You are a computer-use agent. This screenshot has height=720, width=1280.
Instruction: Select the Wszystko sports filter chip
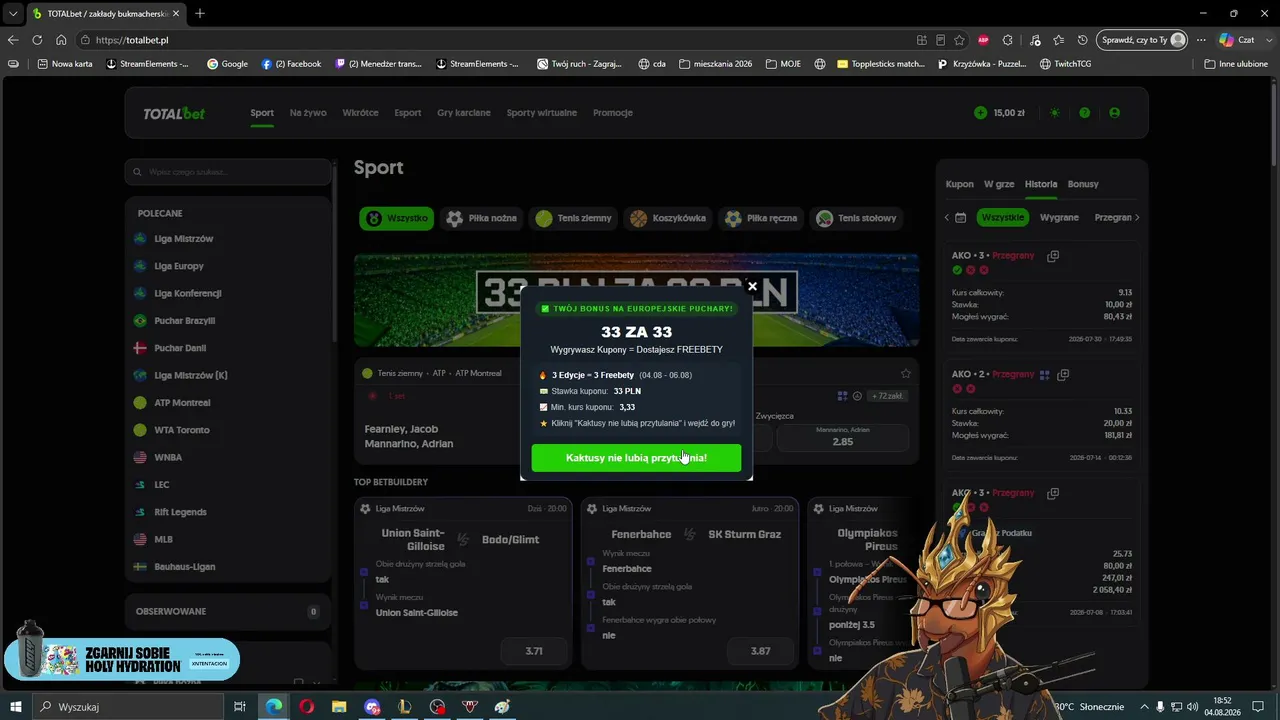[x=396, y=218]
